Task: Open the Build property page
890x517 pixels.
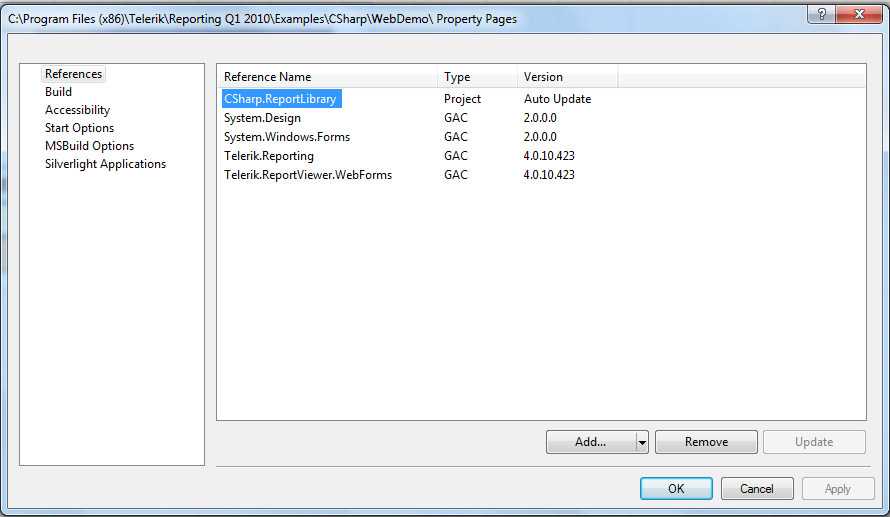Action: point(58,92)
